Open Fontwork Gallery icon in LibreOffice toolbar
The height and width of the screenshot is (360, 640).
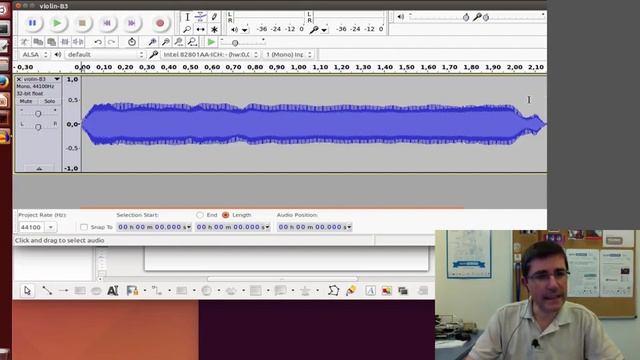pyautogui.click(x=370, y=291)
